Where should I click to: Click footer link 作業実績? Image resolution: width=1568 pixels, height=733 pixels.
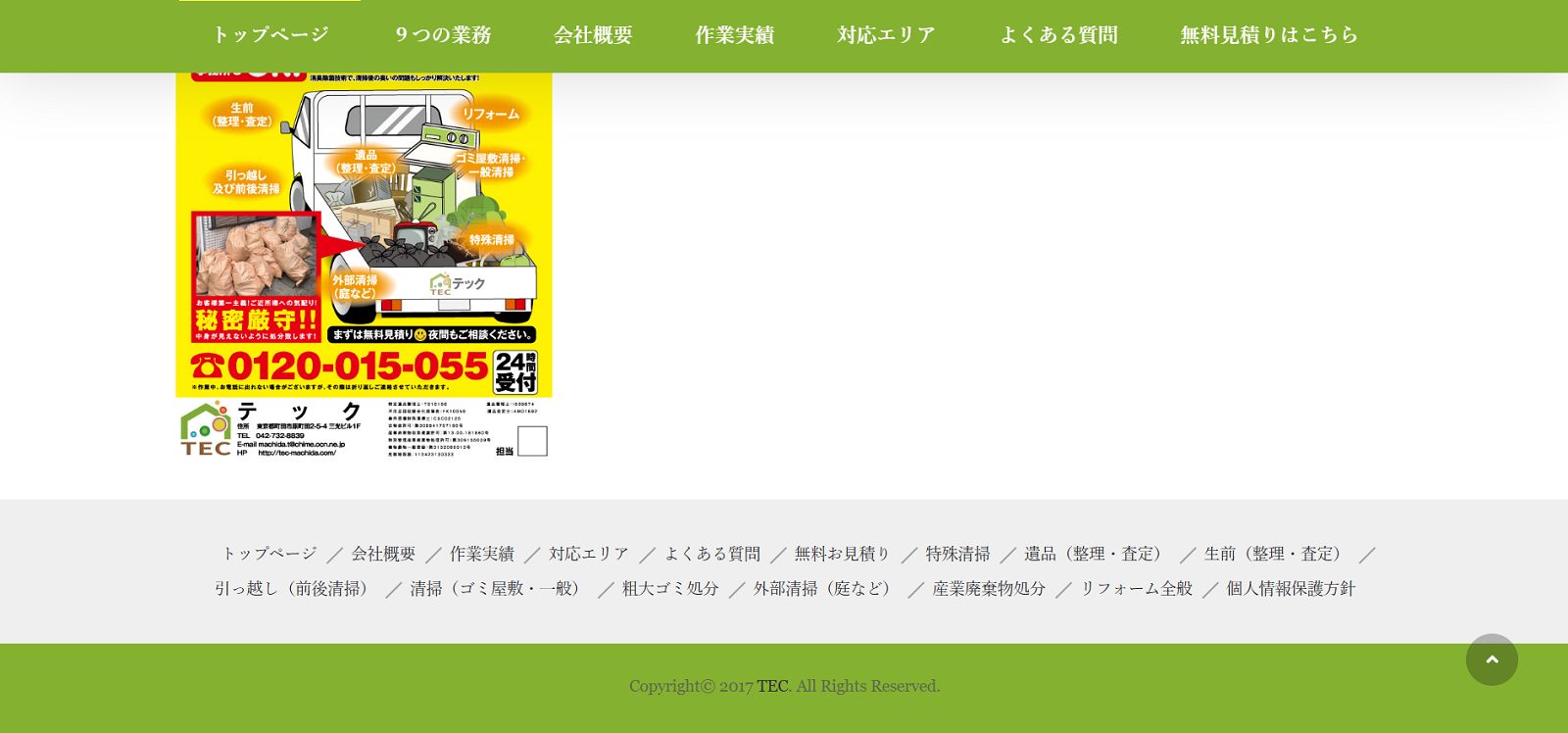tap(482, 554)
